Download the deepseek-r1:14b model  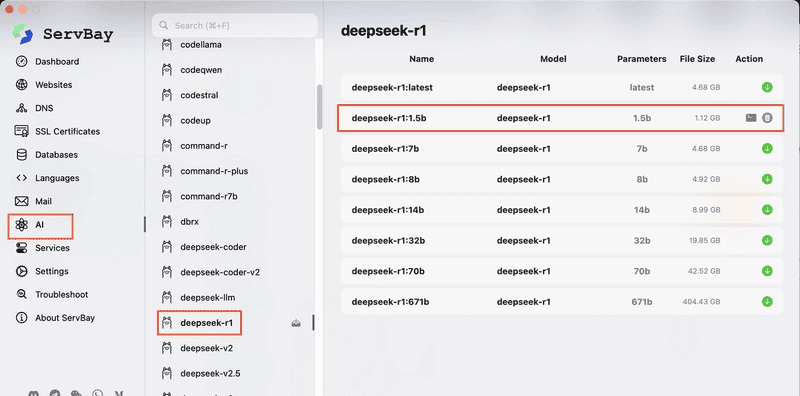pyautogui.click(x=767, y=210)
